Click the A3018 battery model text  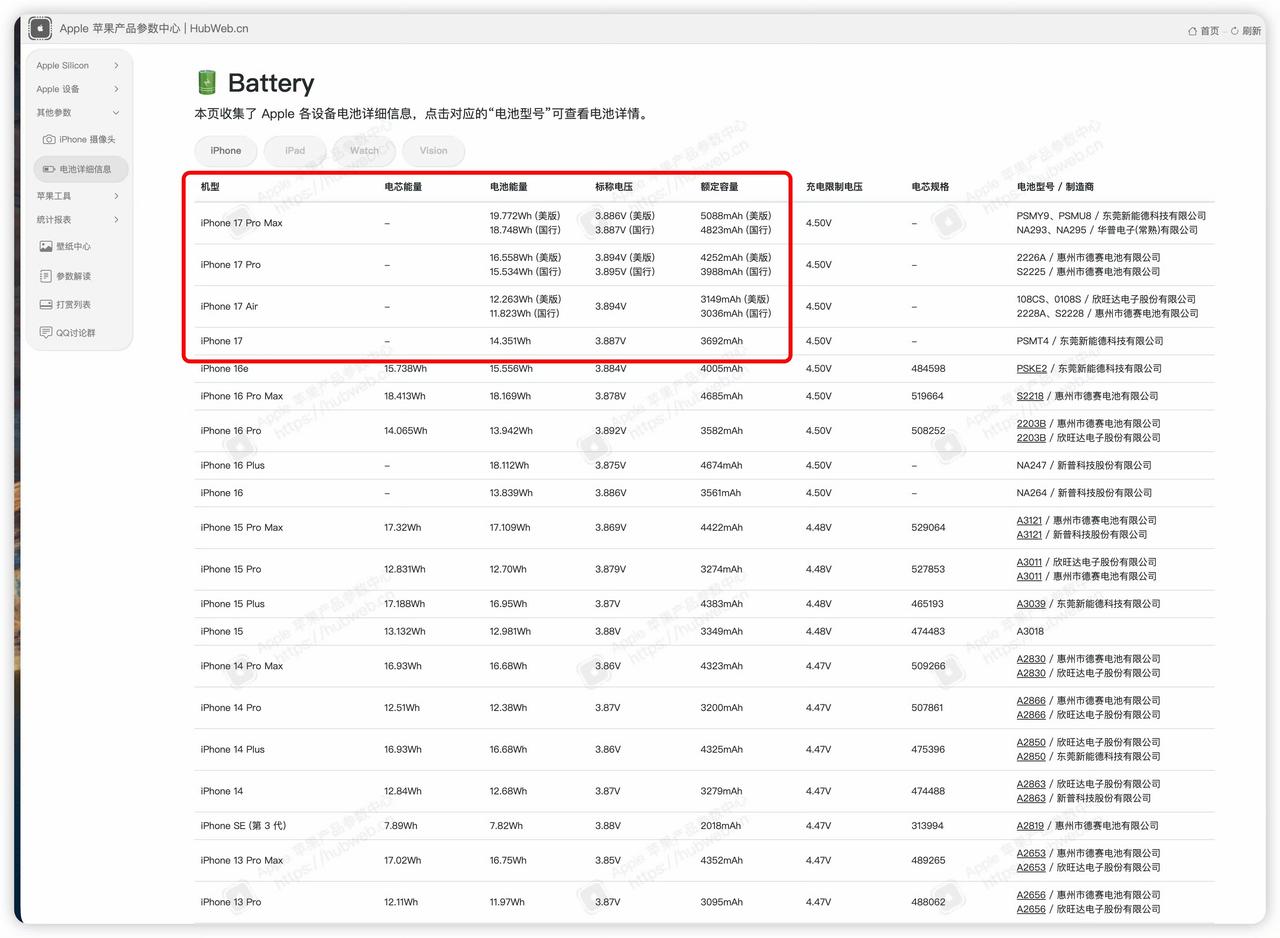(1030, 632)
